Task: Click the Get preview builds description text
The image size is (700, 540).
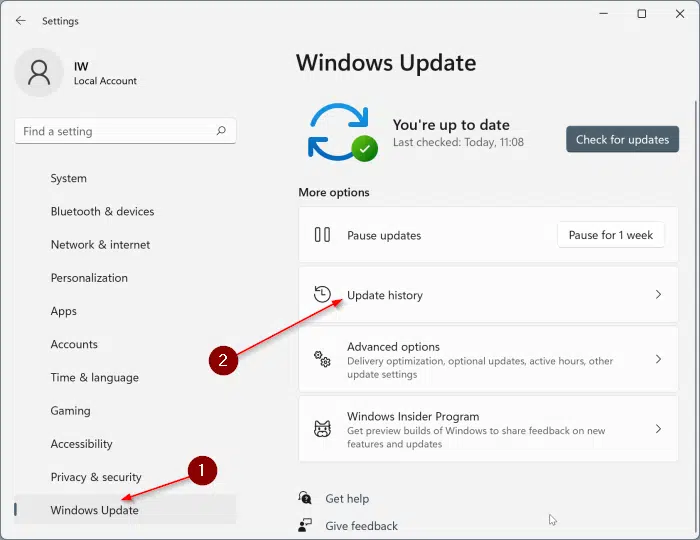Action: point(476,437)
